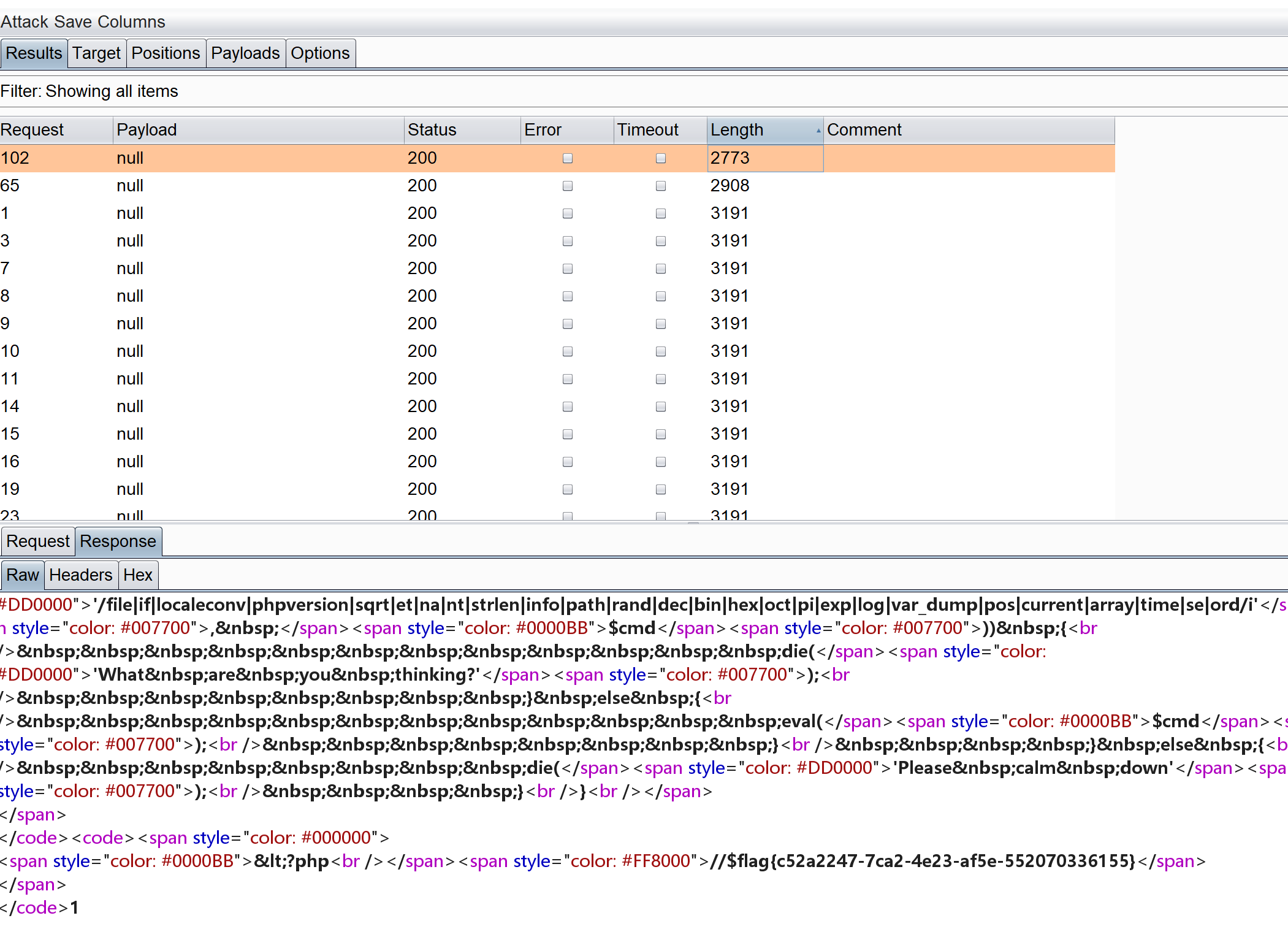Toggle Timeout checkbox for request 65

click(x=661, y=186)
